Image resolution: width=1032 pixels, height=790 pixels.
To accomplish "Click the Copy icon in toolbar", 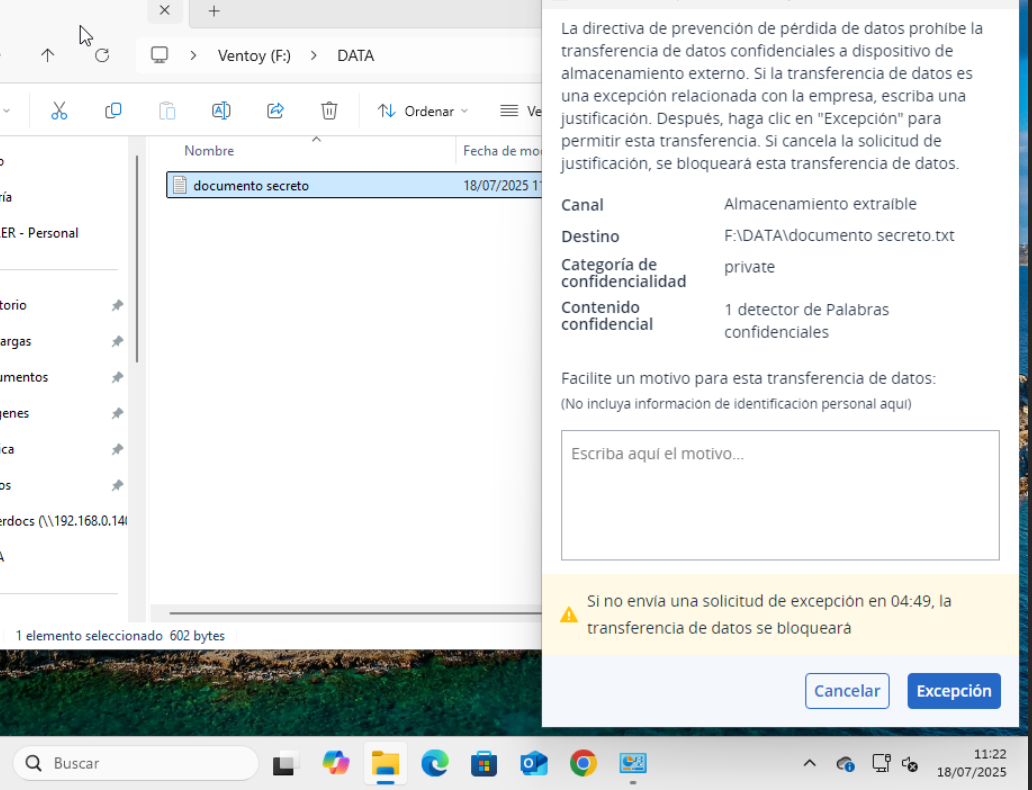I will point(113,111).
